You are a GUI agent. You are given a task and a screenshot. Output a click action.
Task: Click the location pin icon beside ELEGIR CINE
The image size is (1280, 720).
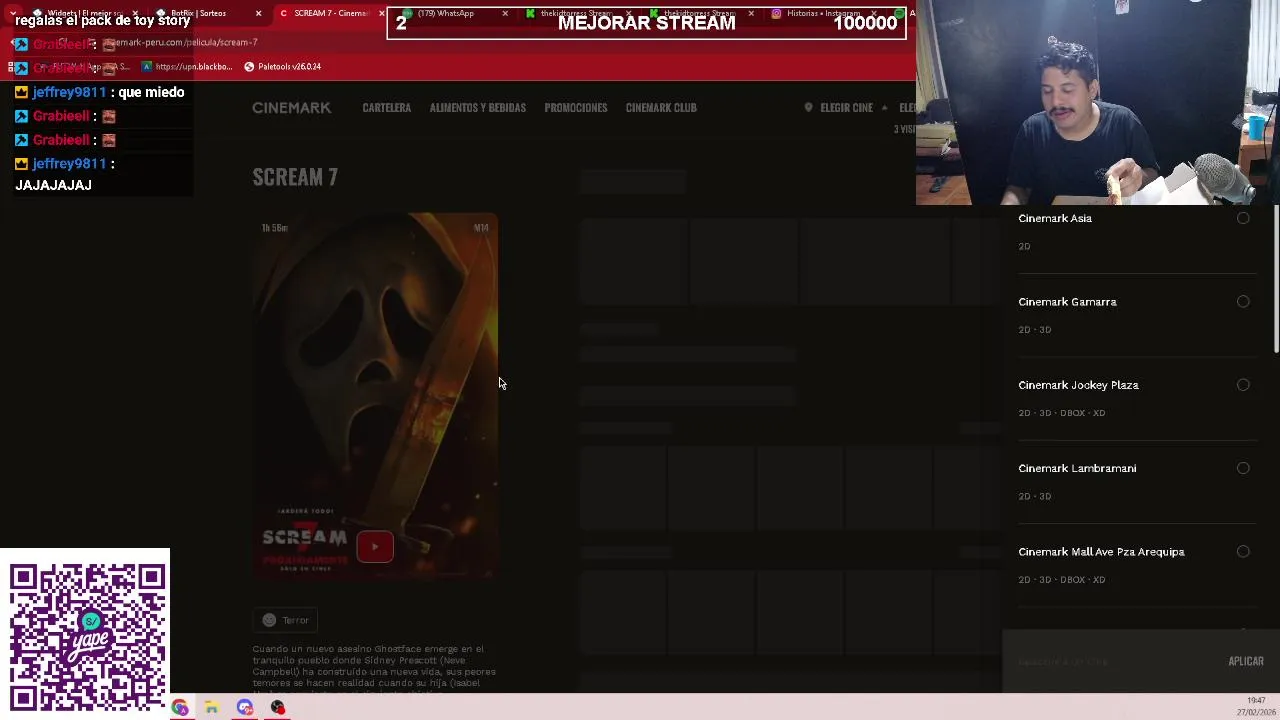(x=808, y=108)
